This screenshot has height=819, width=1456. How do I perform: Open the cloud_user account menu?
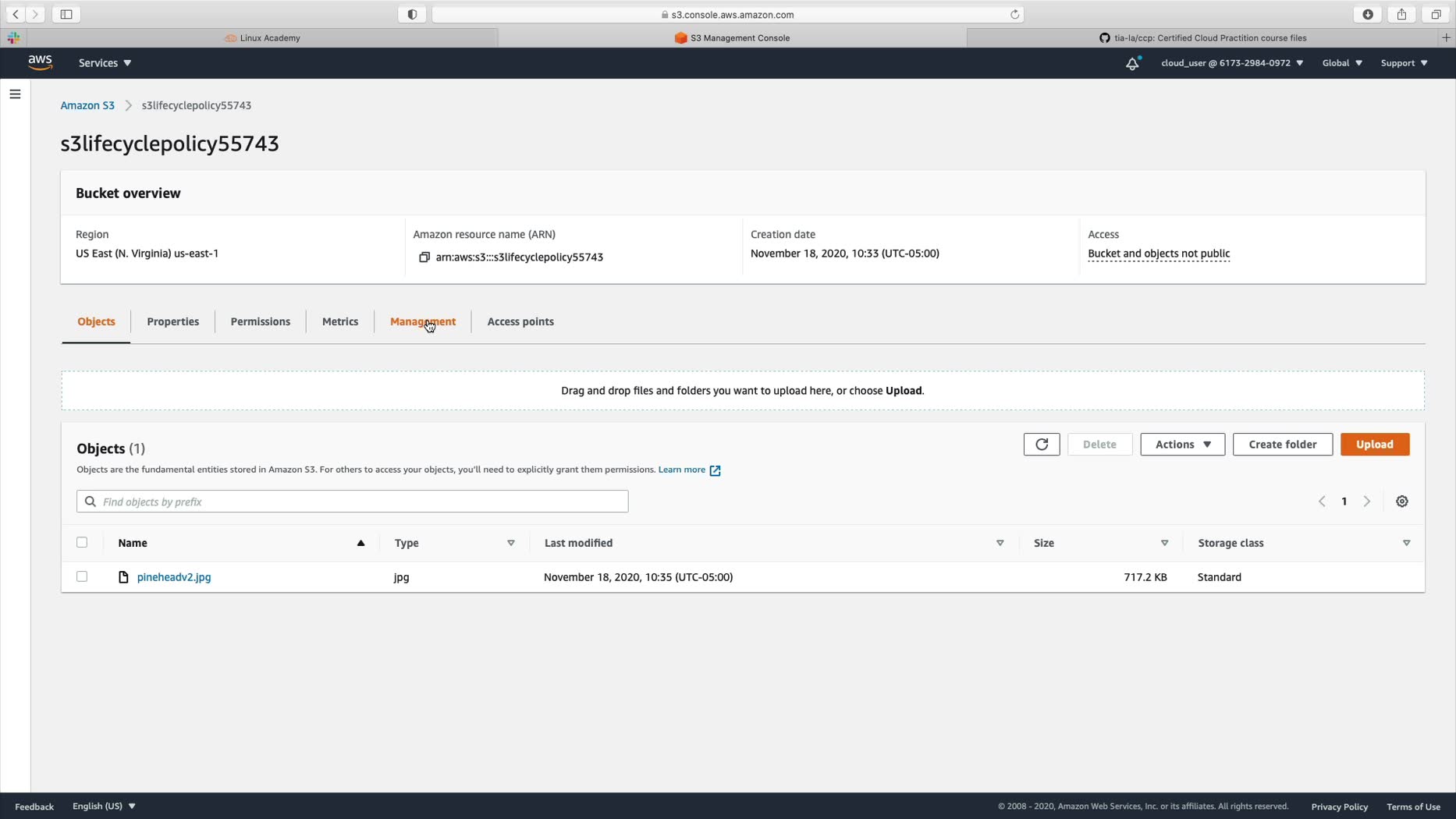[1232, 63]
